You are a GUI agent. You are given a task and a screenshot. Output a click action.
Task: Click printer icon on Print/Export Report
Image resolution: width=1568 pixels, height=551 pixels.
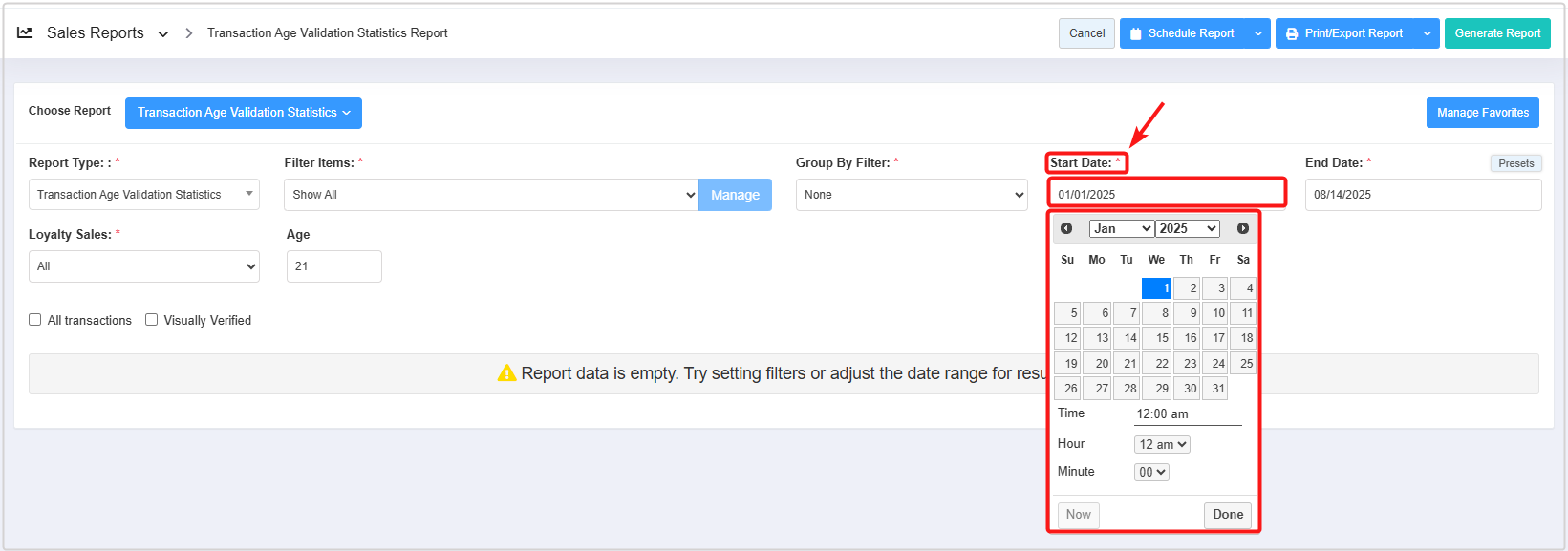click(1292, 33)
